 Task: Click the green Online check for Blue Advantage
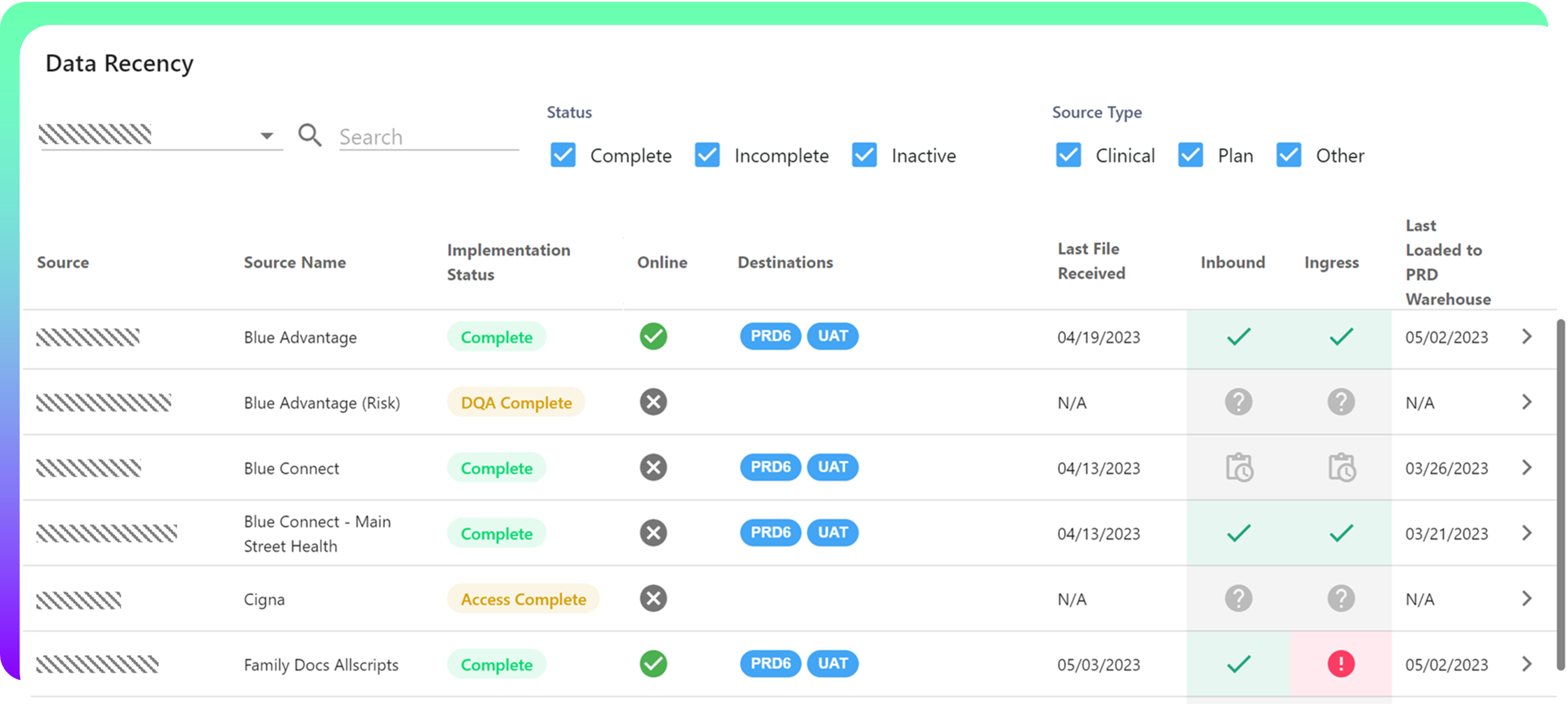pyautogui.click(x=653, y=336)
